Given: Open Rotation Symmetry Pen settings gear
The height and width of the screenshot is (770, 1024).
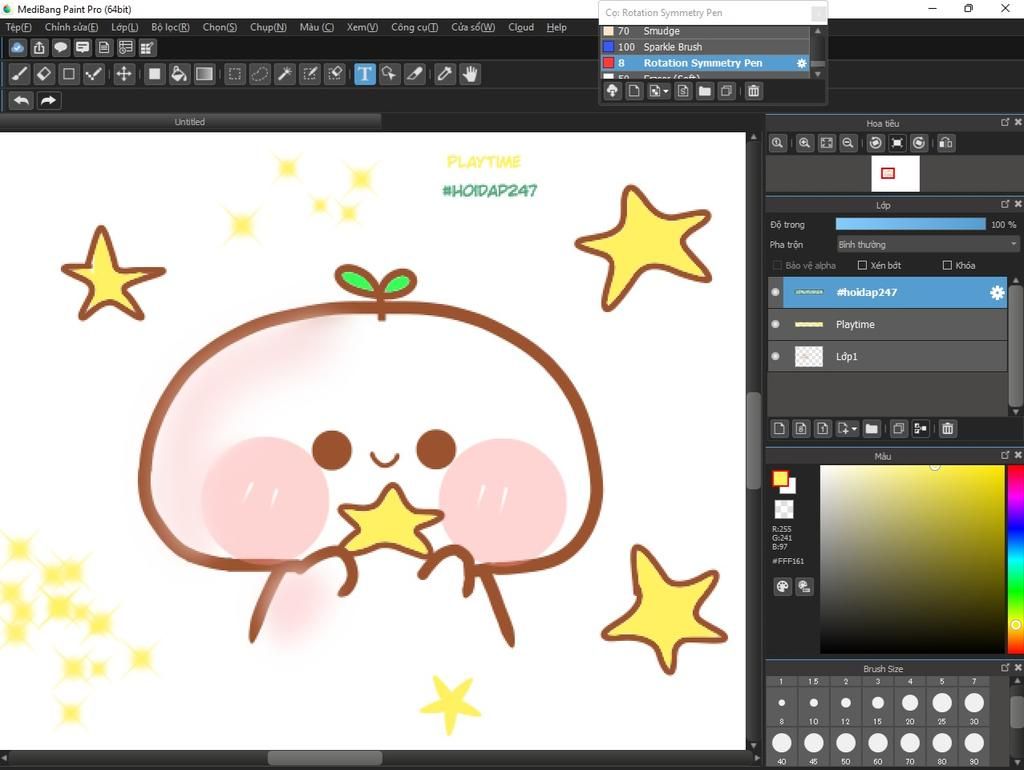Looking at the screenshot, I should point(801,63).
